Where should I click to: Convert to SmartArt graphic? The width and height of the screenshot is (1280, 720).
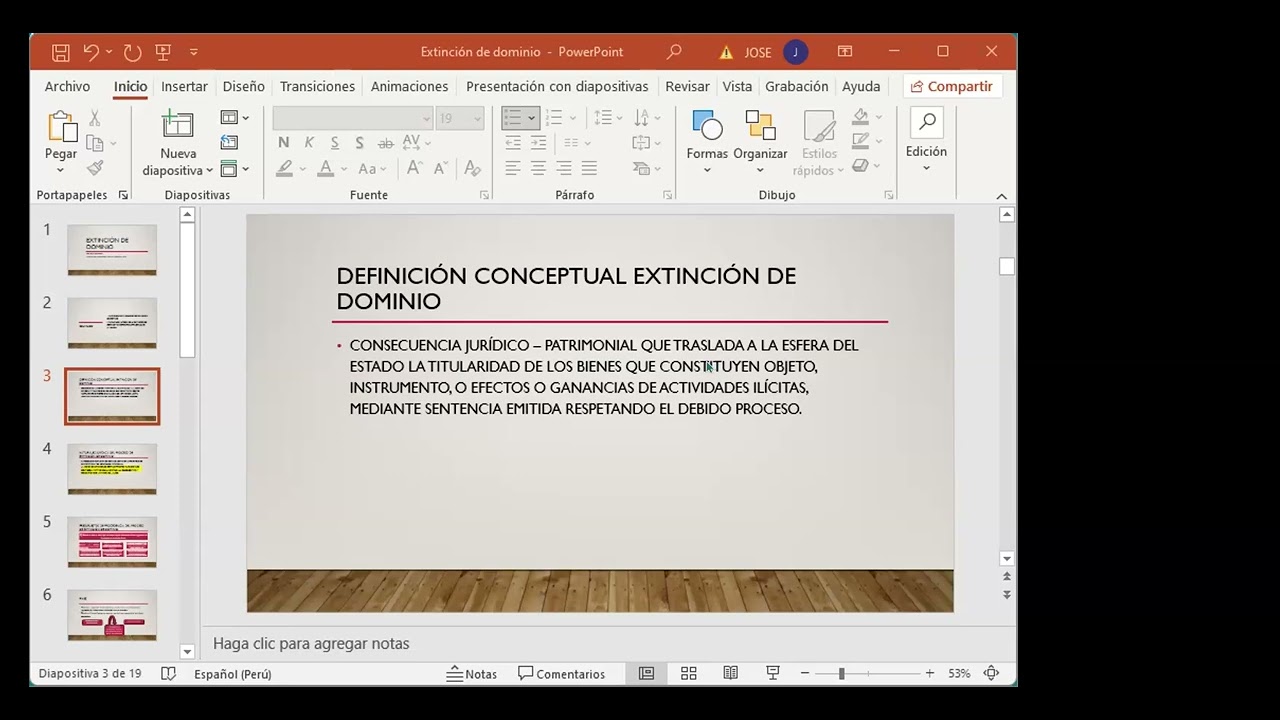[x=647, y=169]
